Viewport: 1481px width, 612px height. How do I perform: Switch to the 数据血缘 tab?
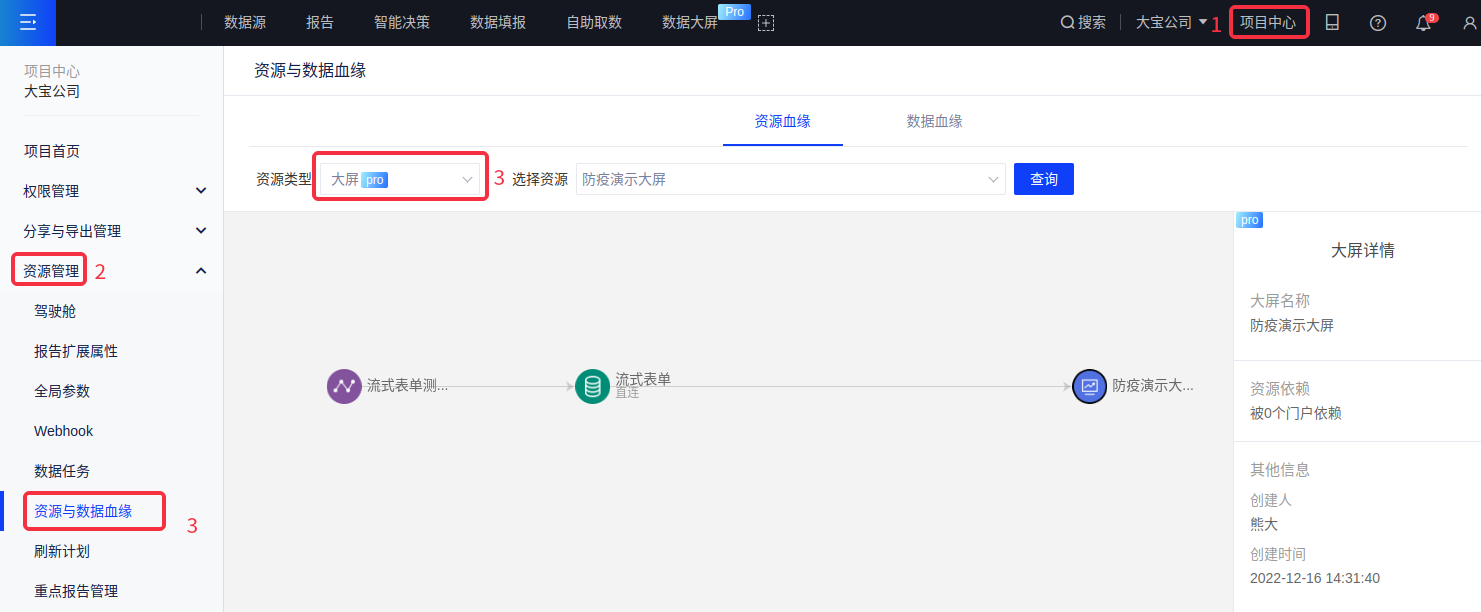click(x=934, y=121)
